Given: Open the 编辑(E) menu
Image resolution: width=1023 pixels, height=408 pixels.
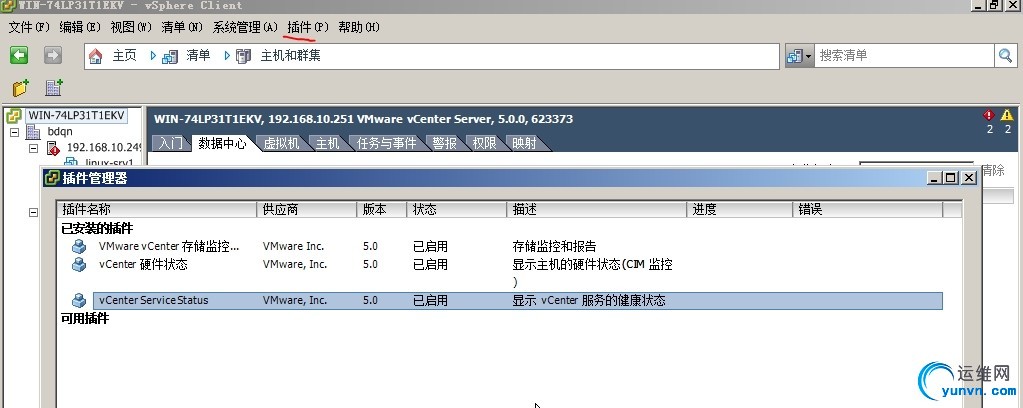Looking at the screenshot, I should (x=80, y=27).
